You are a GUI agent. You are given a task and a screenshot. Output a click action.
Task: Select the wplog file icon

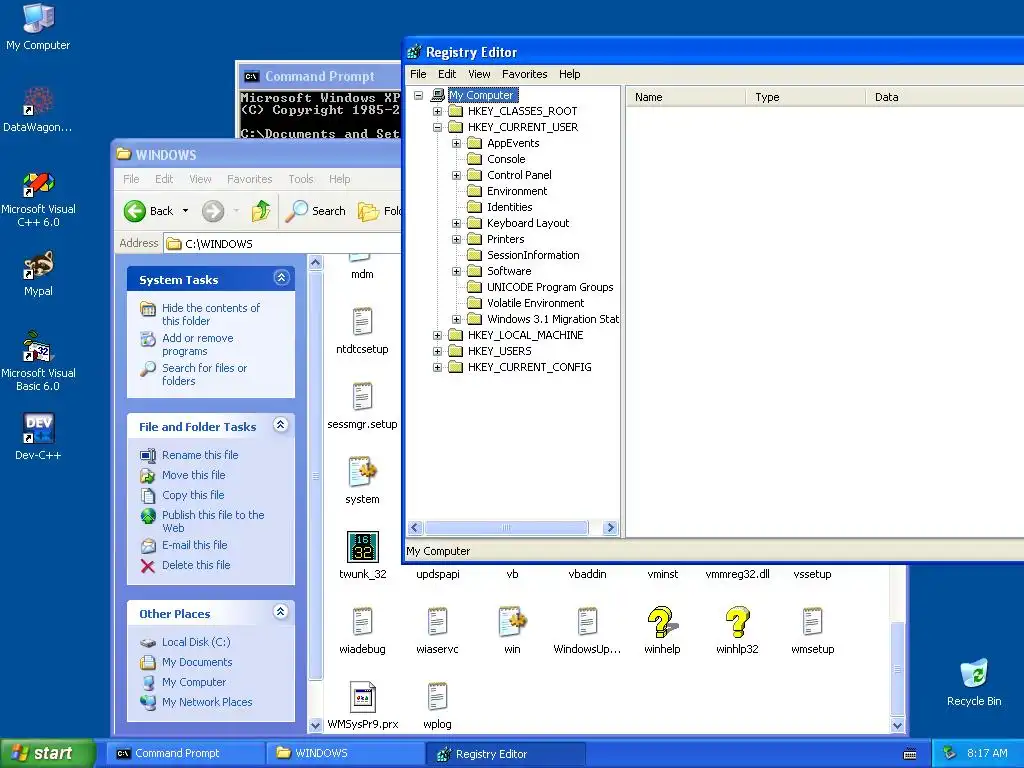(438, 697)
